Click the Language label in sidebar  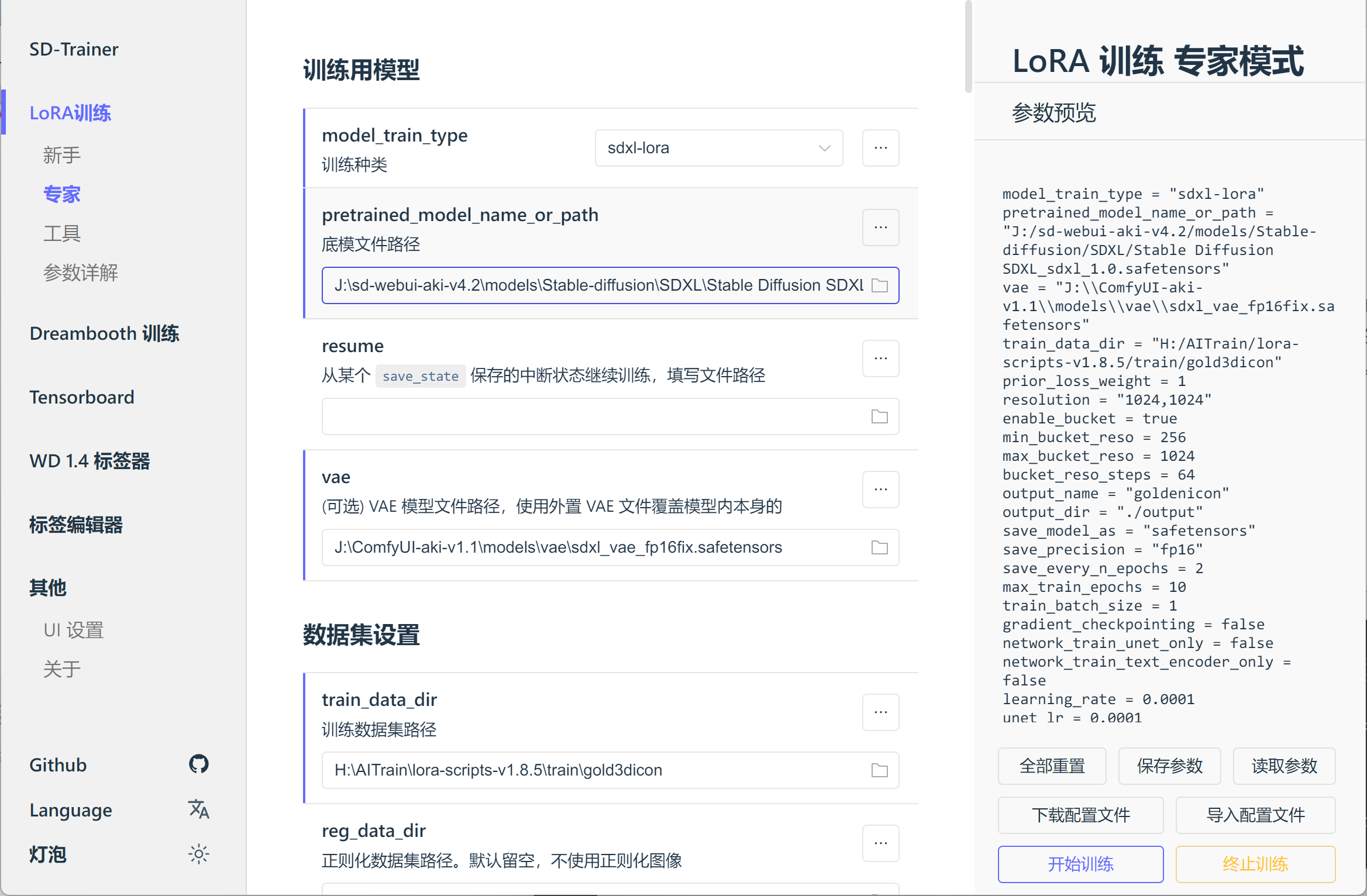[x=71, y=810]
